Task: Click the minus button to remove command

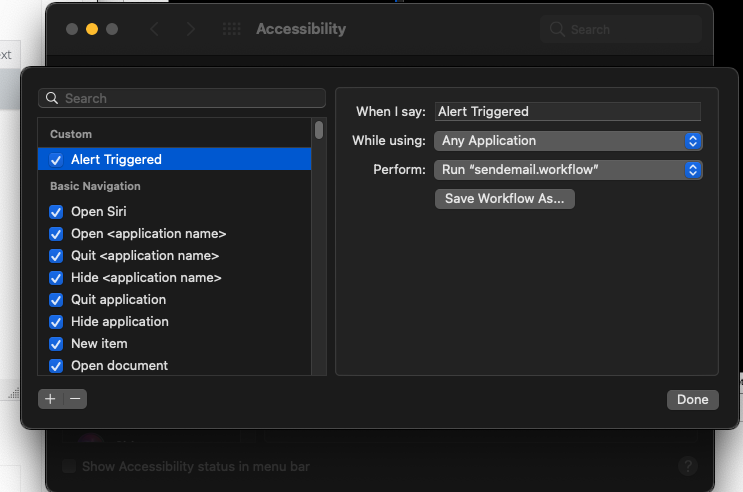Action: pos(75,399)
